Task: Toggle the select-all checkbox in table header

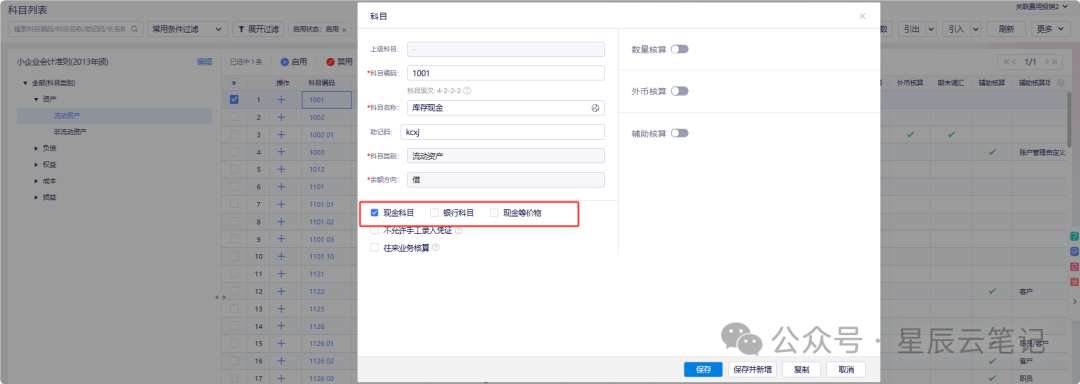Action: (x=234, y=83)
